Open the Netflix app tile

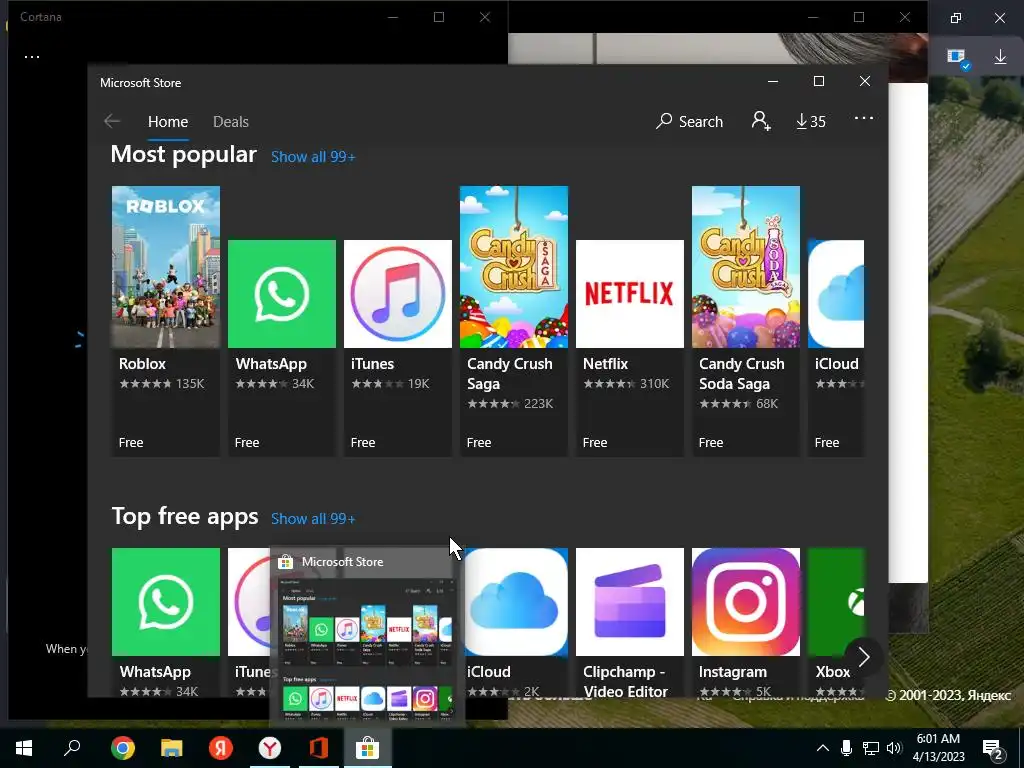tap(630, 347)
